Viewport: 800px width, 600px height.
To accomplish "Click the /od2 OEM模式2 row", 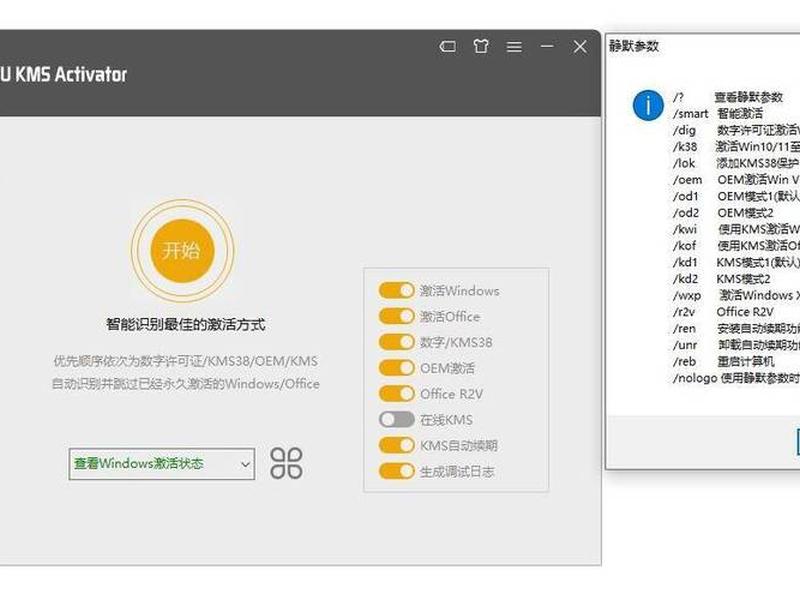I will (723, 213).
